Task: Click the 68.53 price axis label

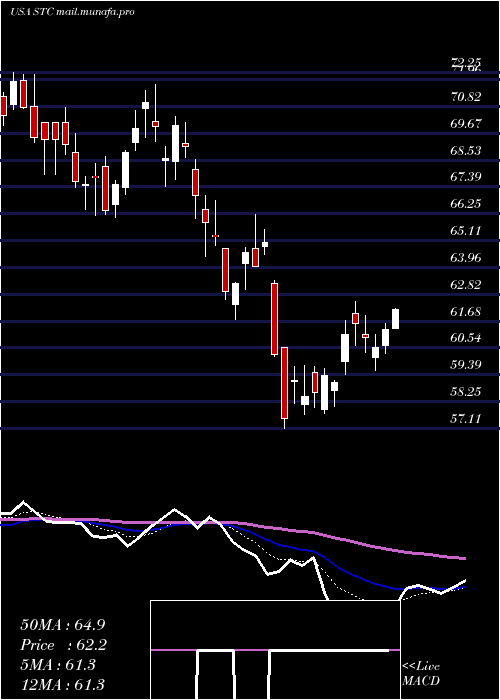Action: tap(466, 150)
